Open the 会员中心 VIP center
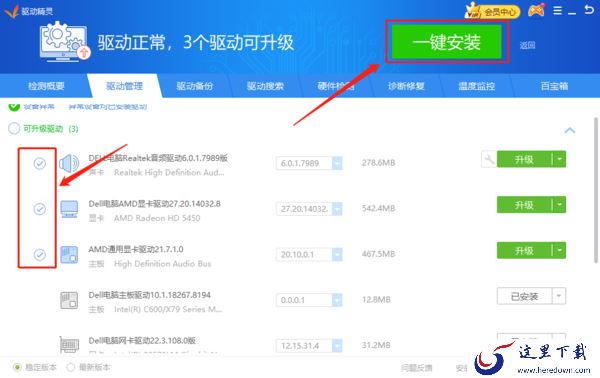 (x=493, y=11)
